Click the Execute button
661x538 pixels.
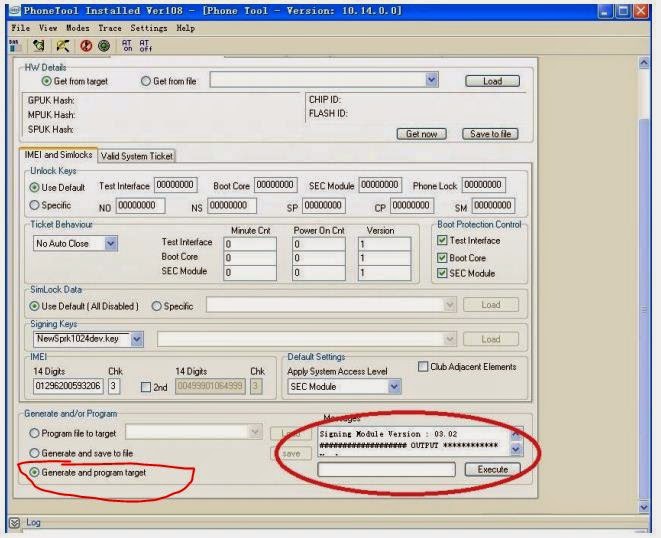point(492,469)
